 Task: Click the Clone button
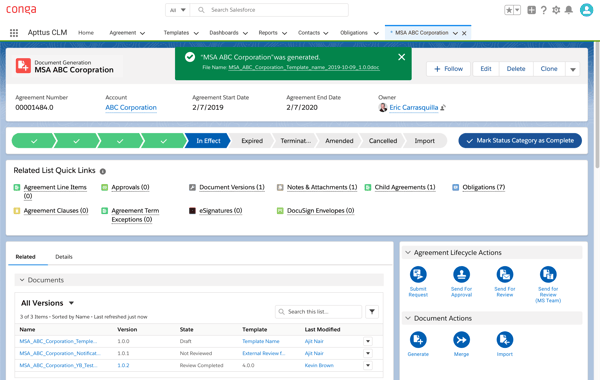549,69
